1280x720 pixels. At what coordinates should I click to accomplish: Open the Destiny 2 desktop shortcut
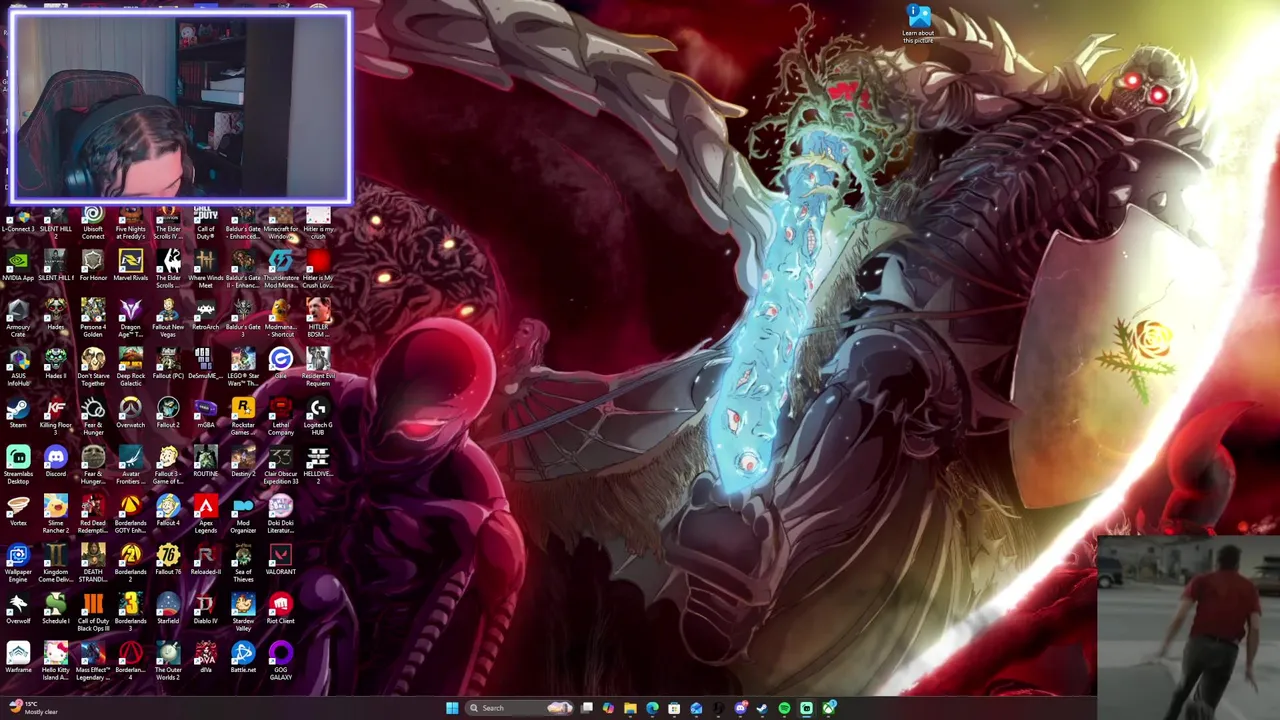tap(243, 462)
